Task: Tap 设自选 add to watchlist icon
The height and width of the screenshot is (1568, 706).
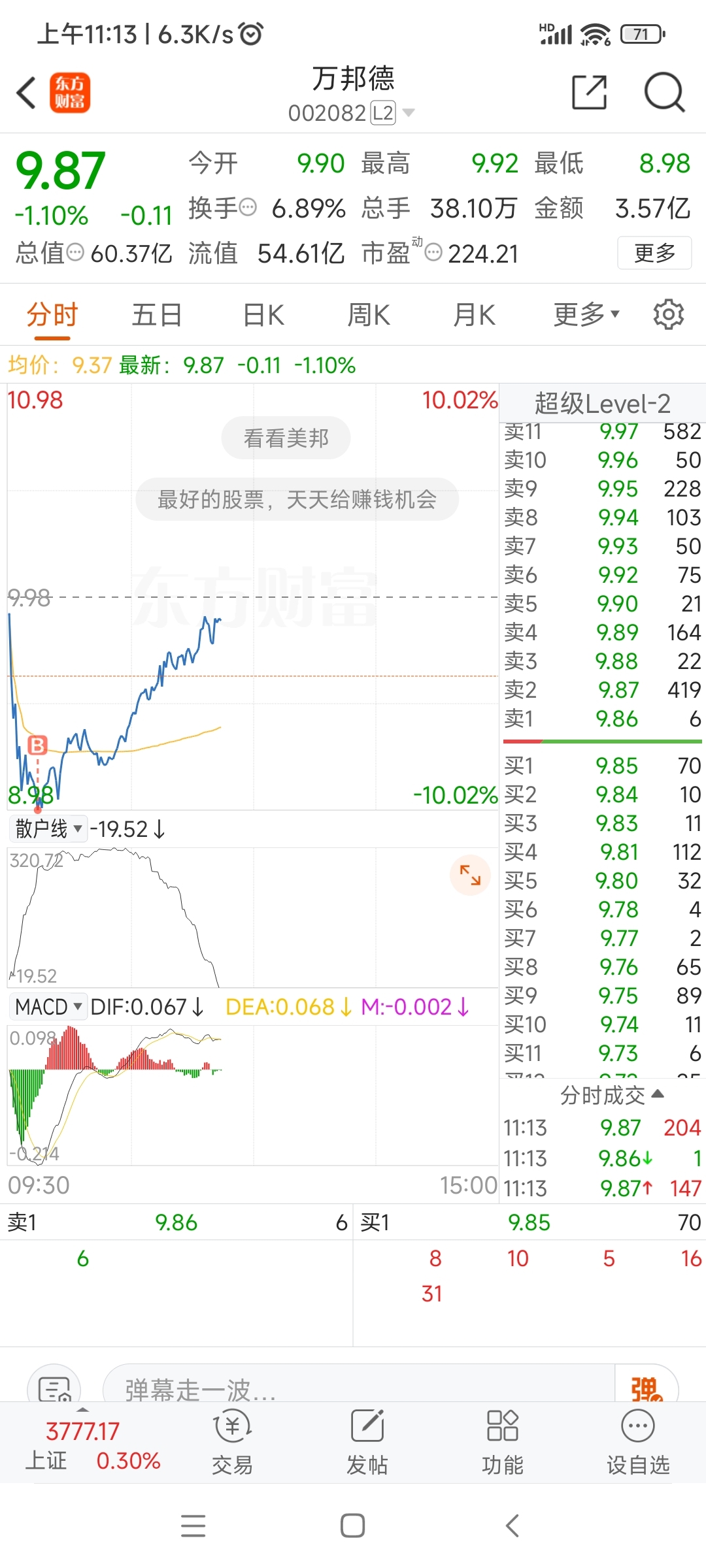Action: (x=638, y=1442)
